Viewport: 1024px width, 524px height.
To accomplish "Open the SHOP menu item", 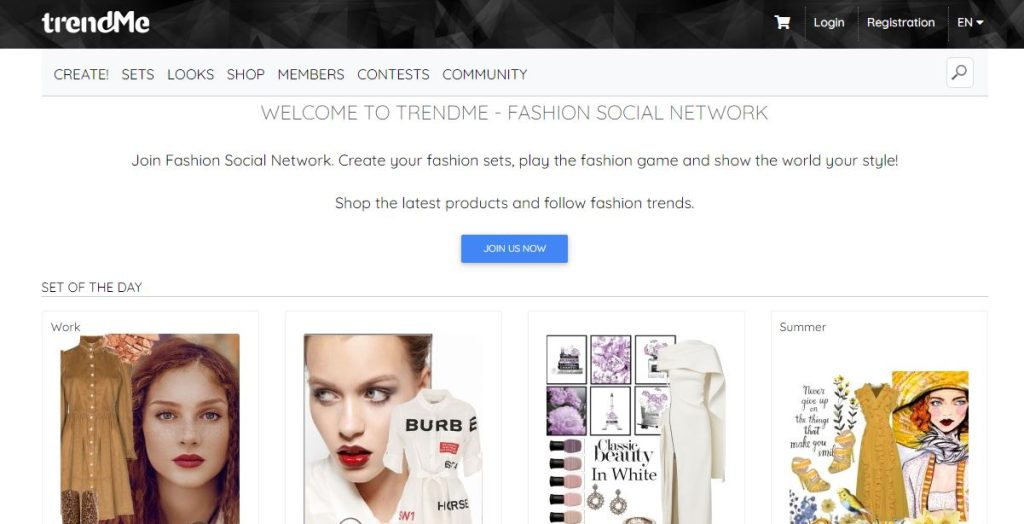I will tap(246, 74).
